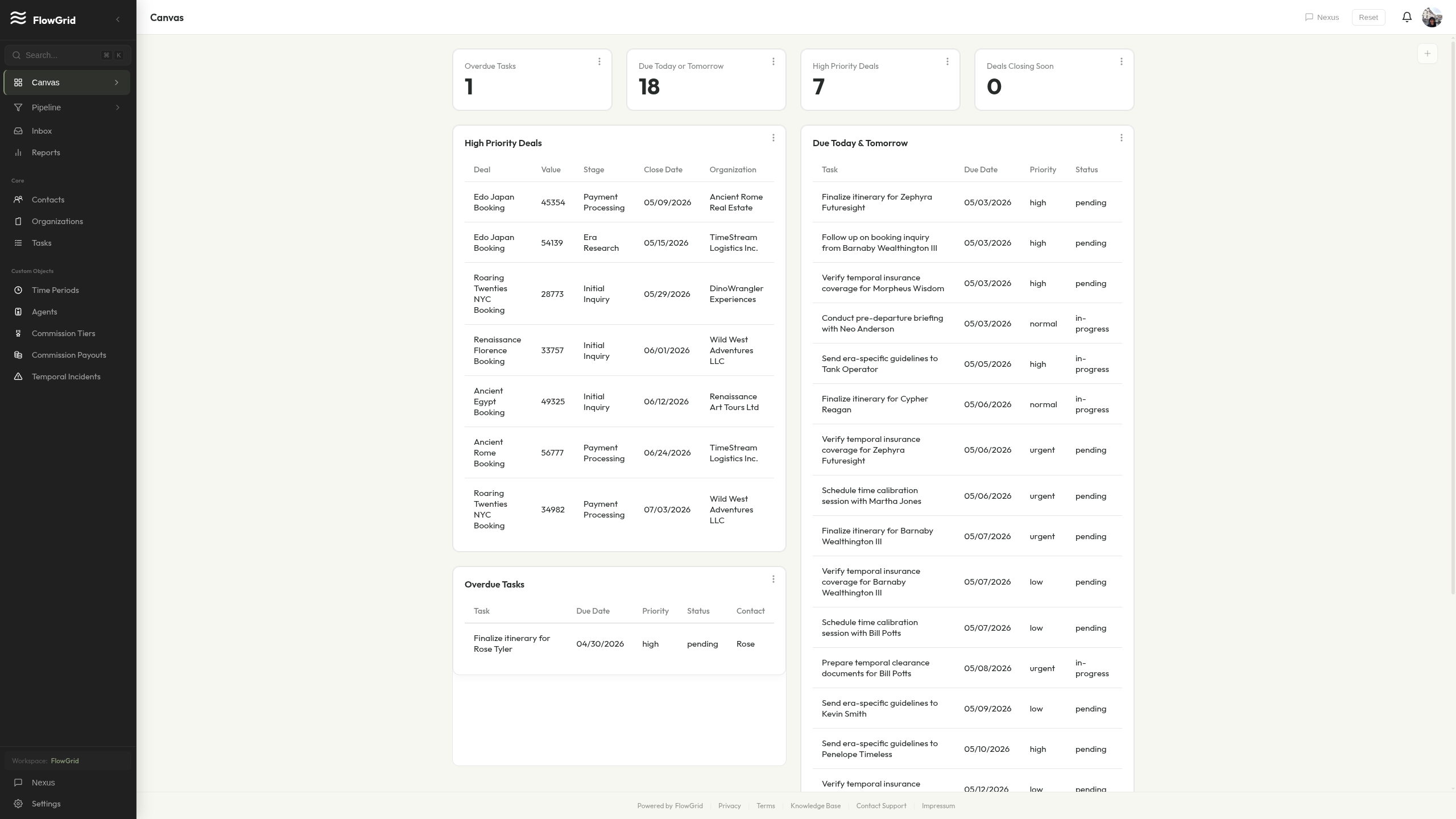Go to Temporal Incidents
Viewport: 1456px width, 819px height.
[67, 377]
